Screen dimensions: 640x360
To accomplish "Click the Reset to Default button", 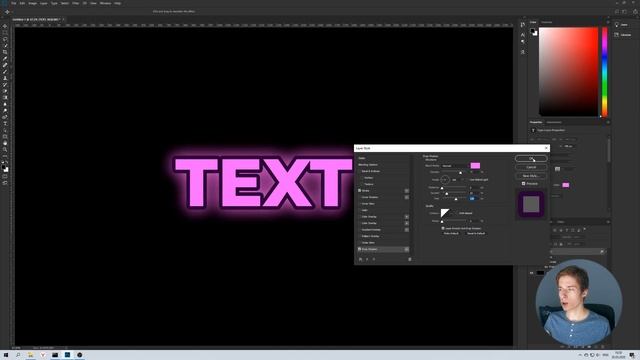I will click(x=476, y=233).
